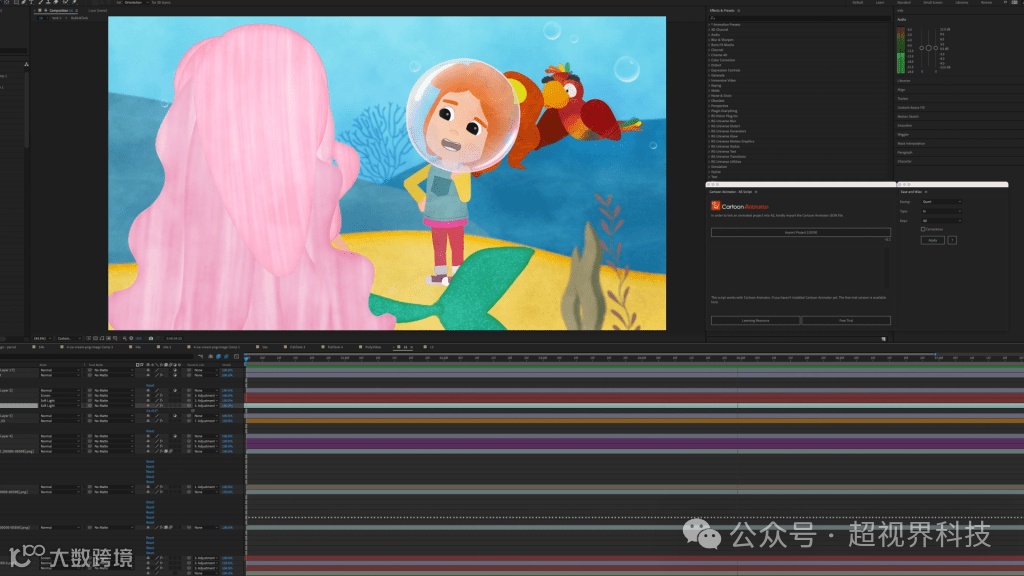Screen dimensions: 1024x576
Task: Open the Graph Editor from timeline header
Action: [x=236, y=357]
